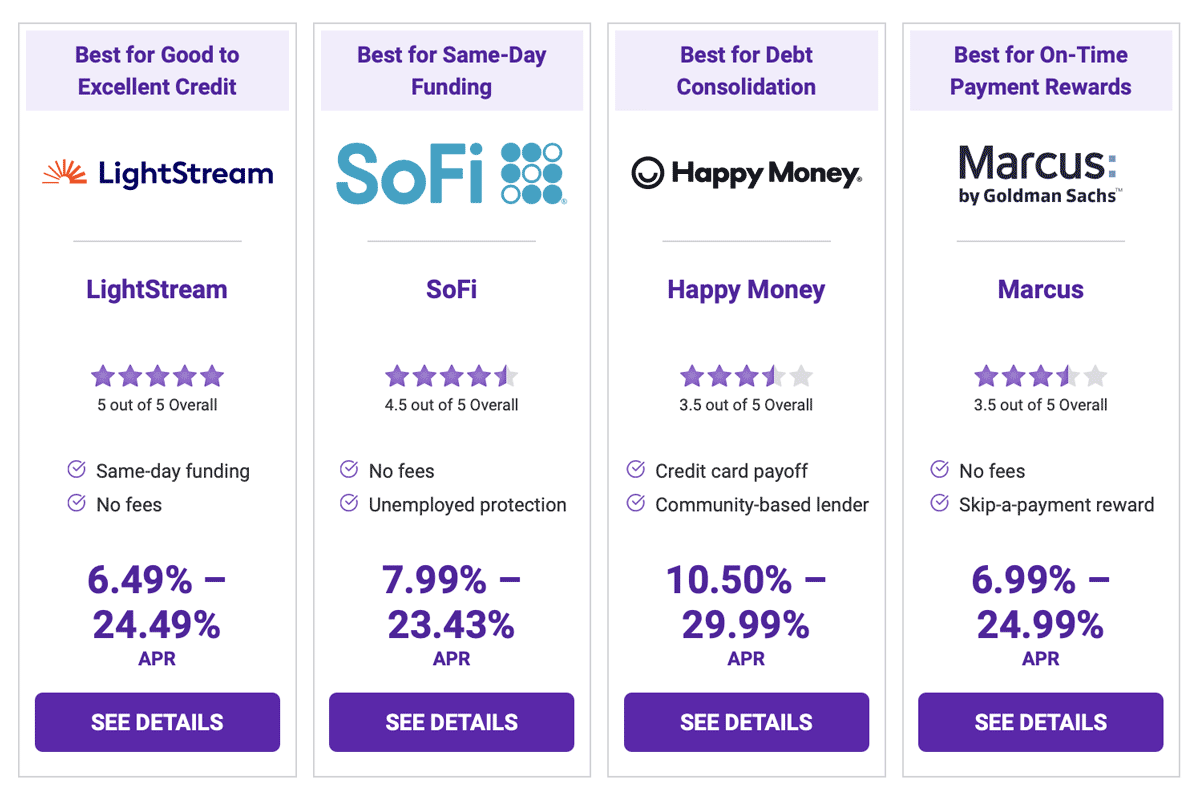Click the checkmark next to Skip-a-payment reward
The height and width of the screenshot is (800, 1200).
coord(938,505)
